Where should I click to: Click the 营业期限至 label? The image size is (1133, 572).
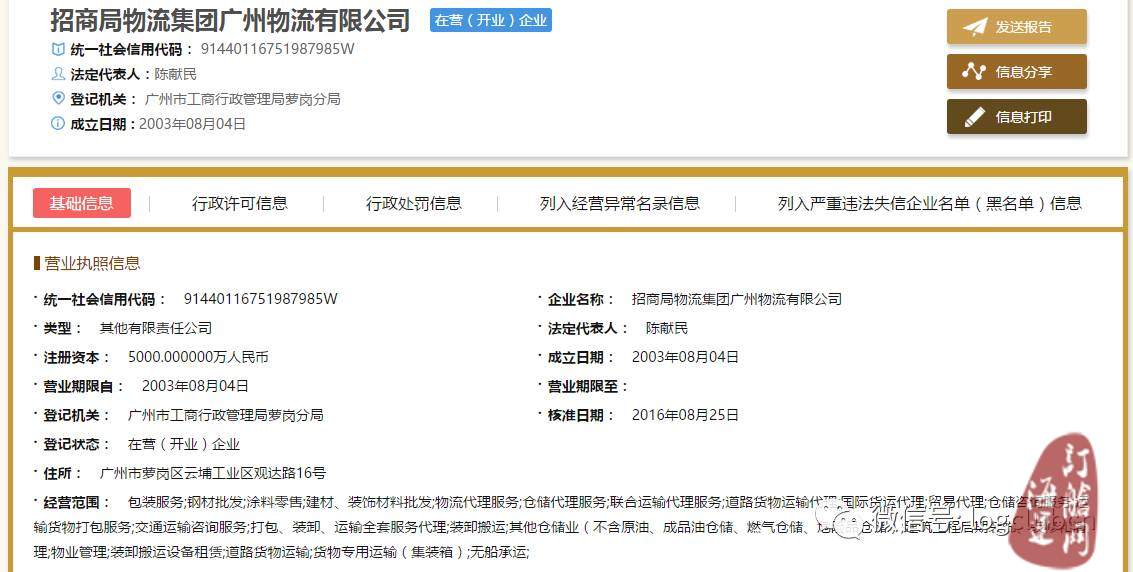click(x=587, y=386)
